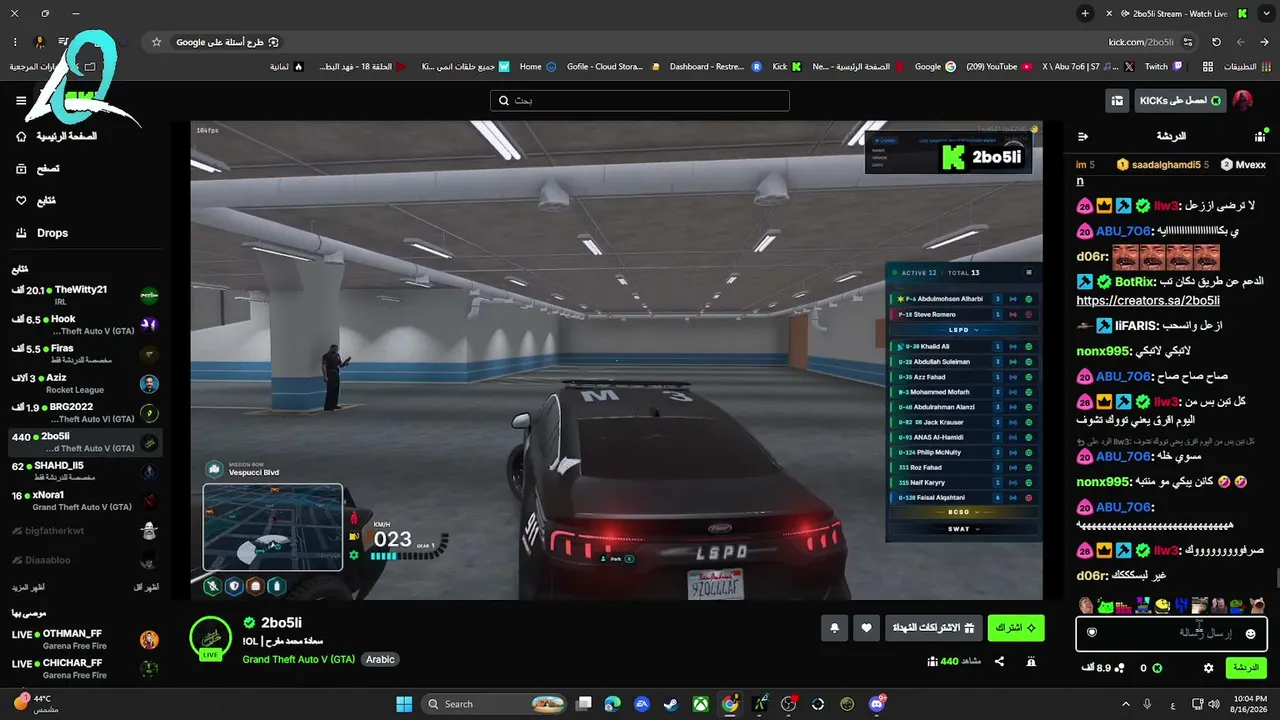Click the green subscribe button

[x=1016, y=628]
